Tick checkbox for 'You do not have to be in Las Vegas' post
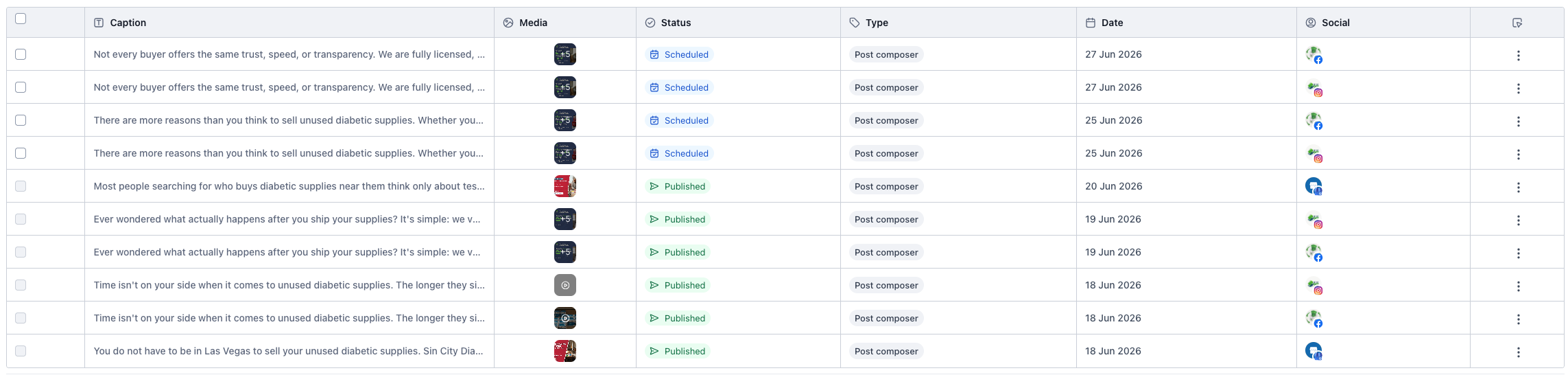 pos(21,351)
